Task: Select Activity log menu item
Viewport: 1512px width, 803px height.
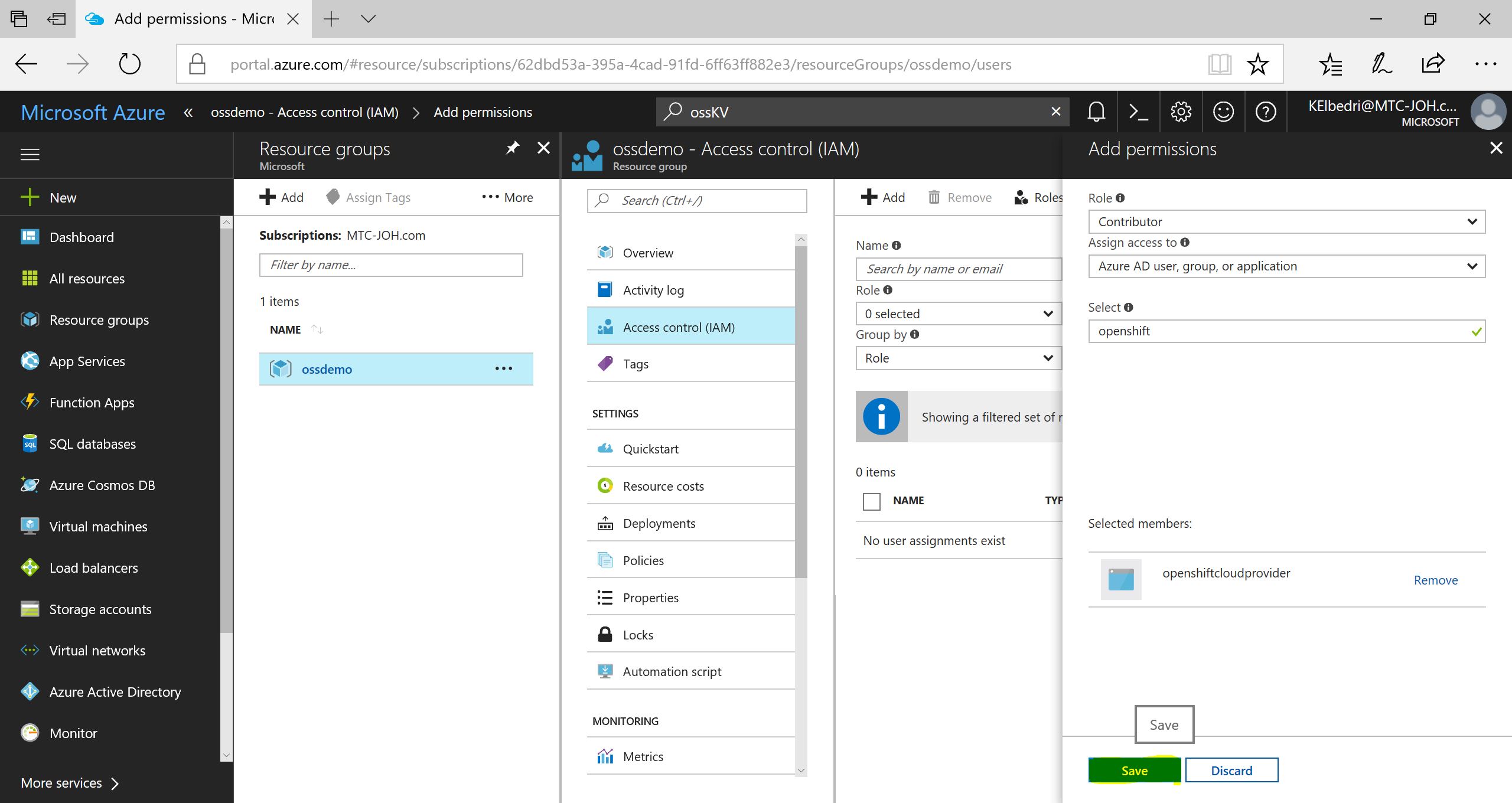Action: (653, 290)
